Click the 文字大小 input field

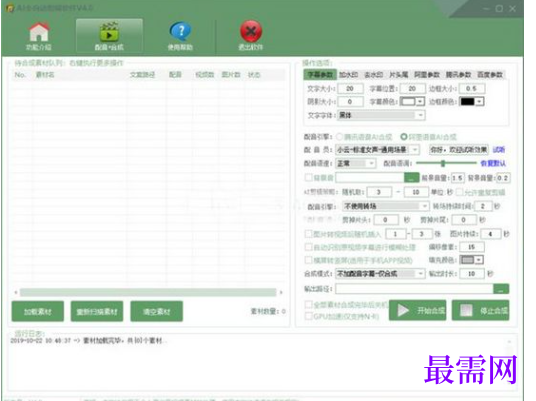pos(350,89)
